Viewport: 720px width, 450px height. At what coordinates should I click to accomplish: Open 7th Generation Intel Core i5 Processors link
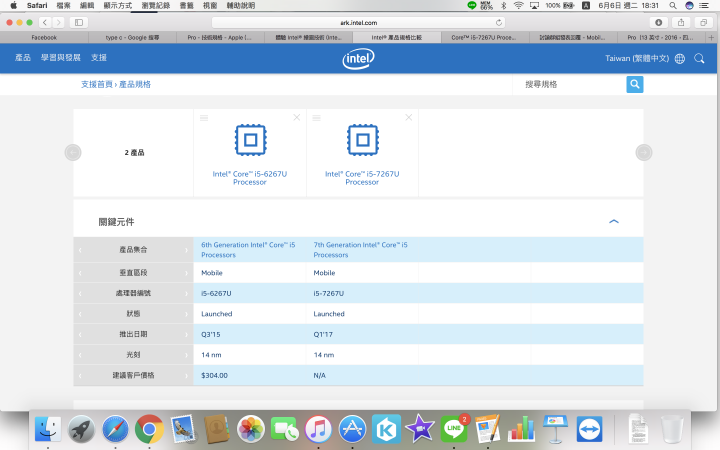point(360,250)
